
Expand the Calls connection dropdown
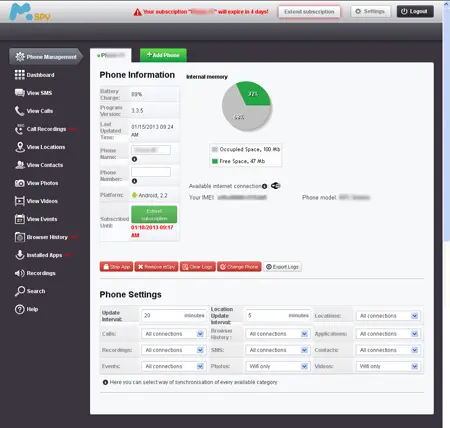click(174, 334)
